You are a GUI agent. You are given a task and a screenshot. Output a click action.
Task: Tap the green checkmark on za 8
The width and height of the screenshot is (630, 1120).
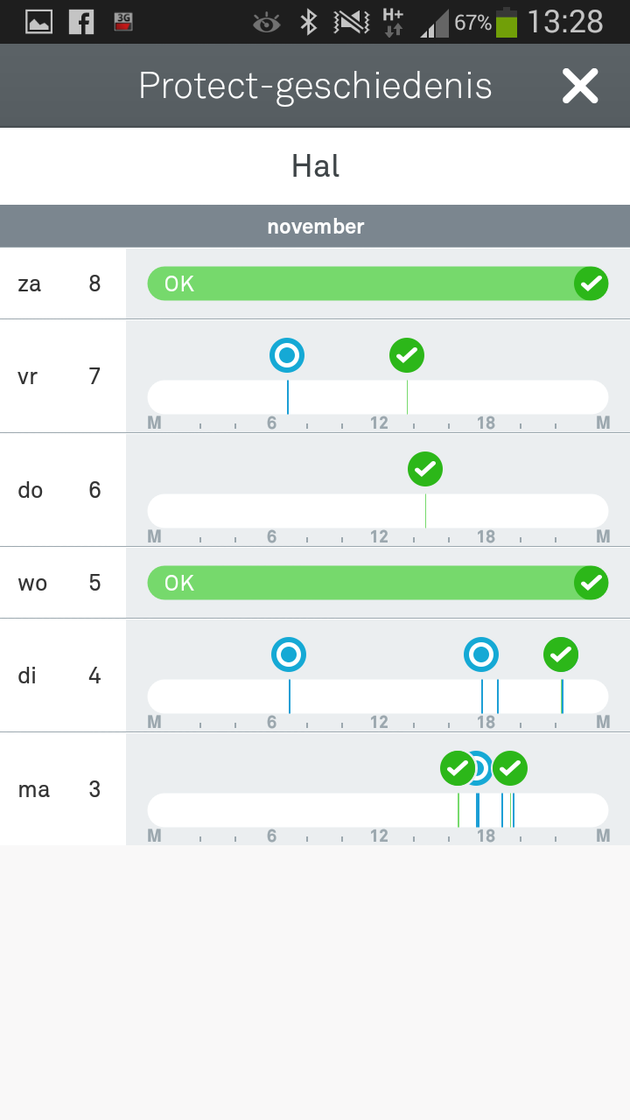click(591, 284)
